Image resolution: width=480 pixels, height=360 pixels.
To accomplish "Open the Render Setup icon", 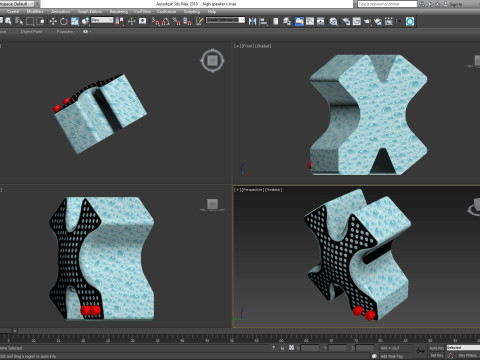I will 346,22.
